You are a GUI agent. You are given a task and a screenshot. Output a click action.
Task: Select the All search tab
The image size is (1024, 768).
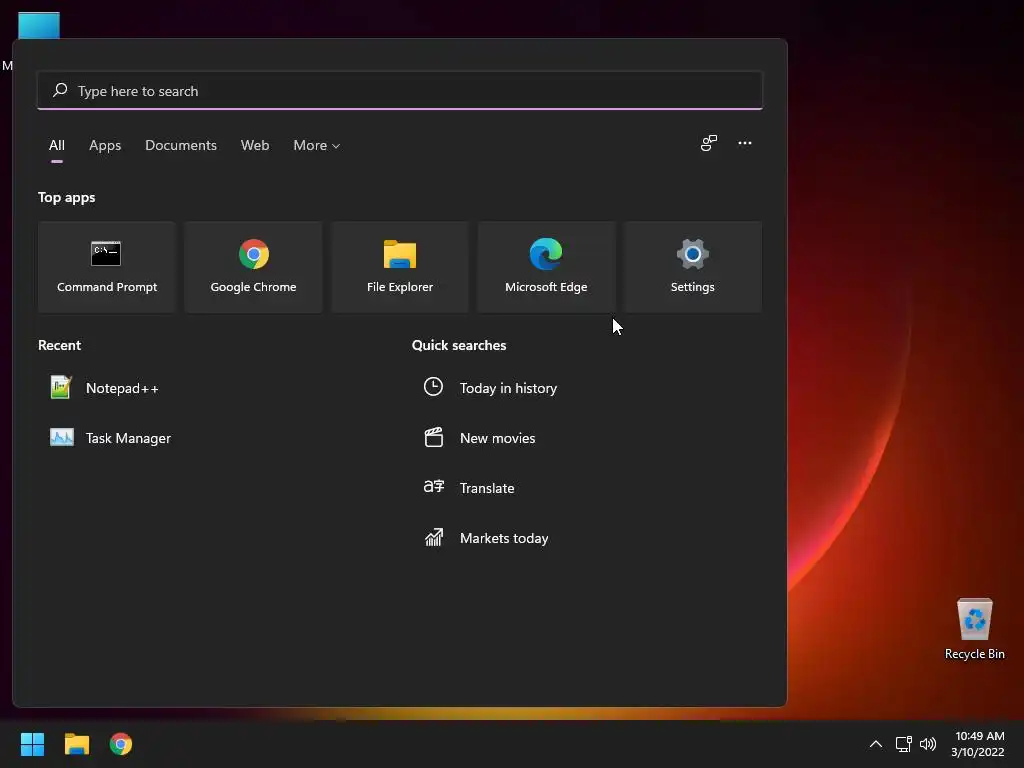tap(57, 145)
